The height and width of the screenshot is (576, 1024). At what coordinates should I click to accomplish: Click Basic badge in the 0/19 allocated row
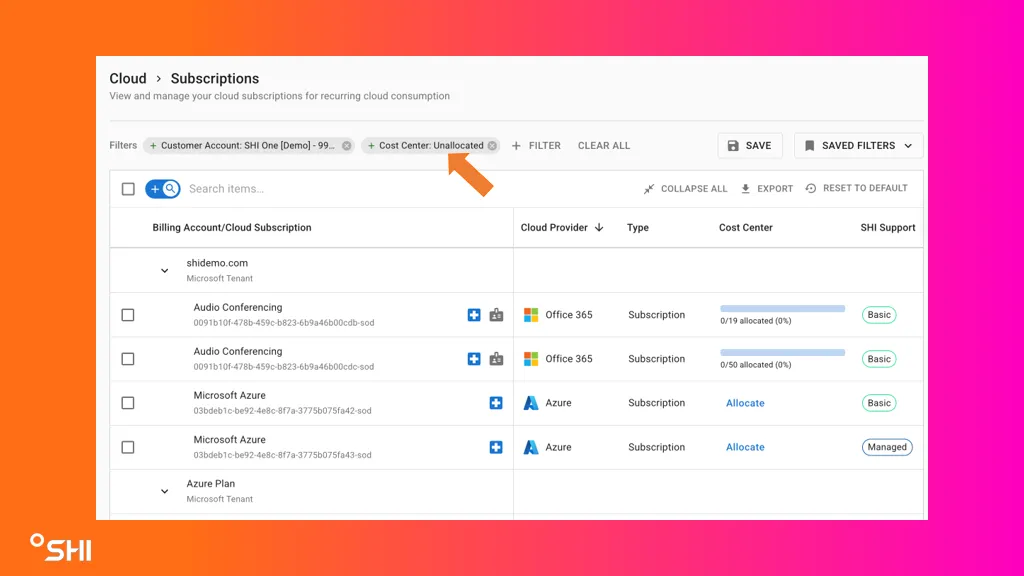click(x=879, y=315)
